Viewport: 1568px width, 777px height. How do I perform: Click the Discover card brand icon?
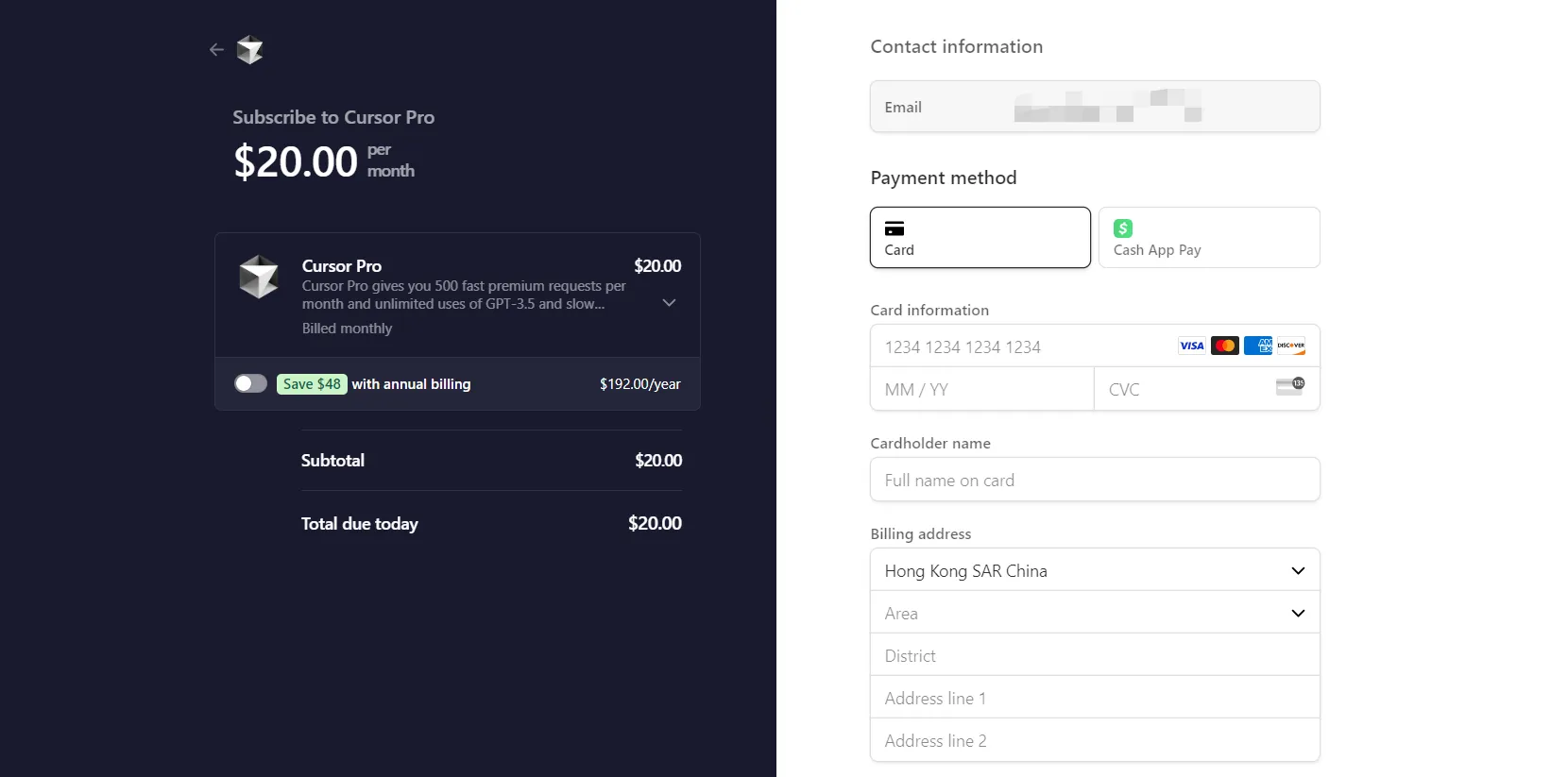1291,346
